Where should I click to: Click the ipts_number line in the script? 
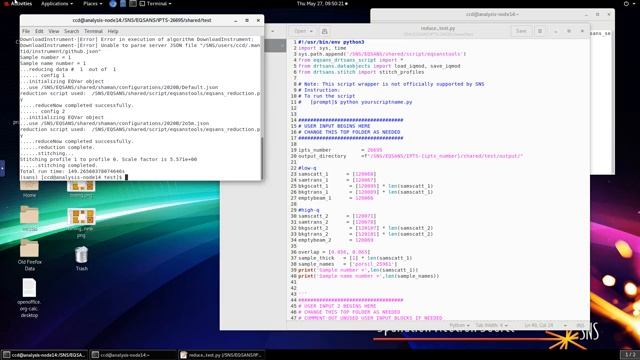coord(340,150)
